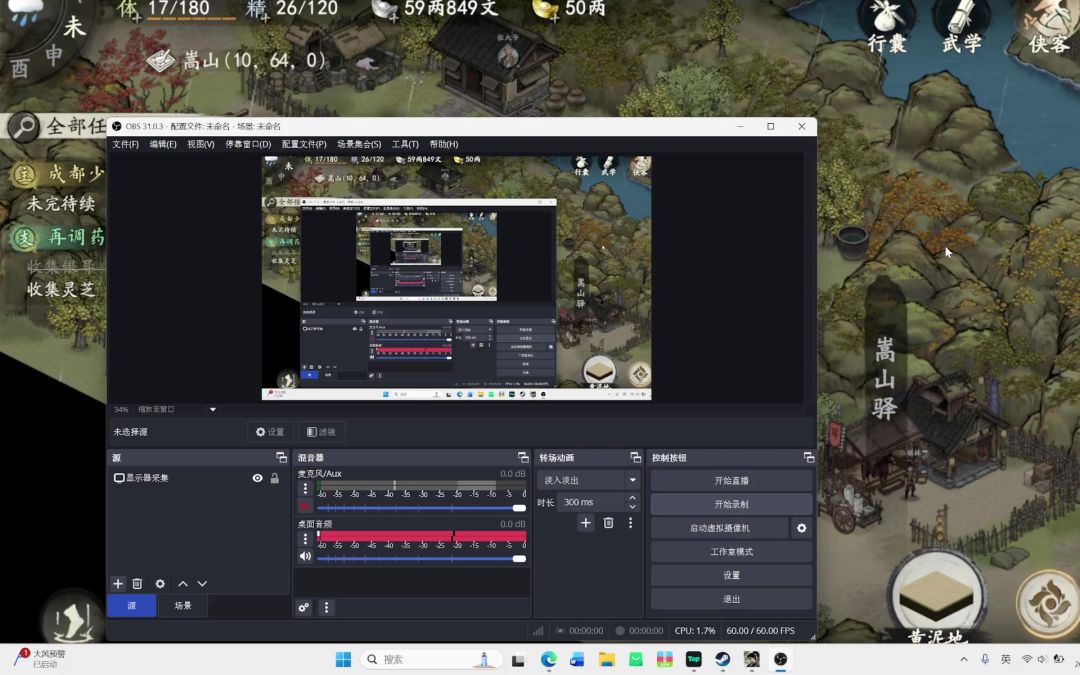Click the 开始录制 button
This screenshot has width=1080, height=675.
click(731, 505)
